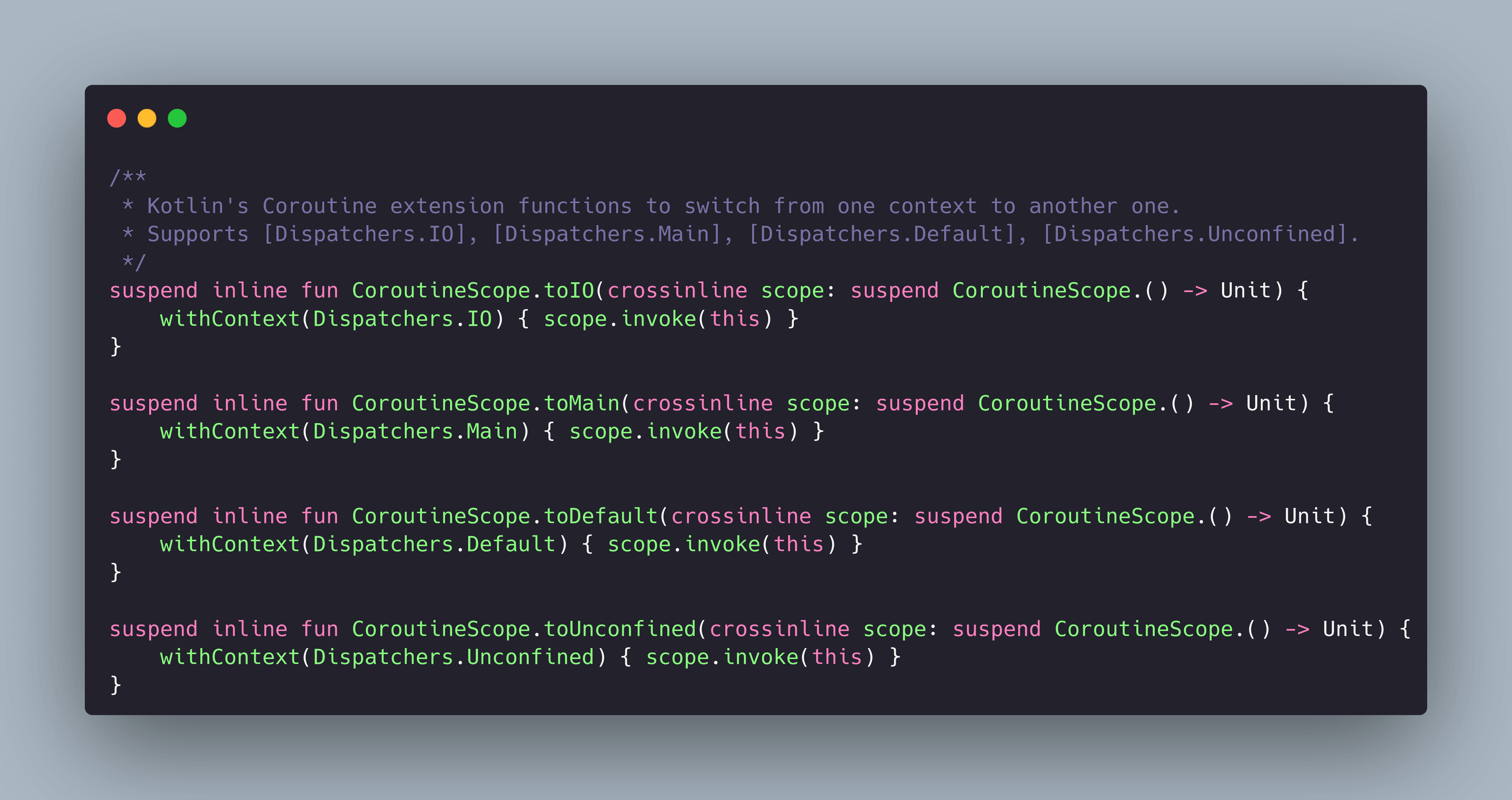Click the 'this' keyword in toDefault body

pyautogui.click(x=799, y=544)
